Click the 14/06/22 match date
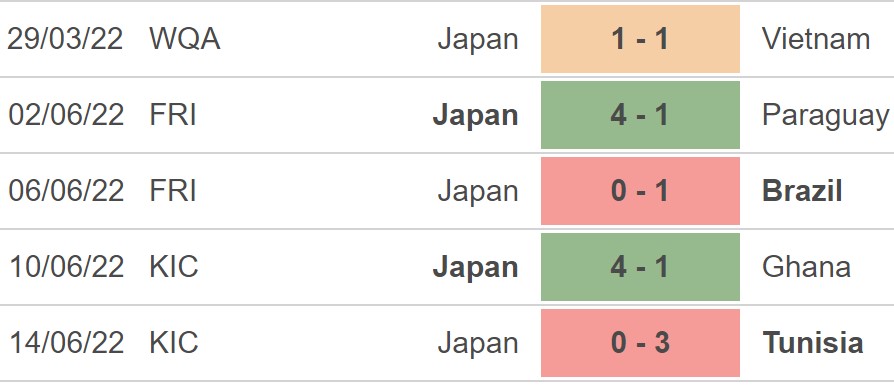The height and width of the screenshot is (385, 894). coord(66,343)
